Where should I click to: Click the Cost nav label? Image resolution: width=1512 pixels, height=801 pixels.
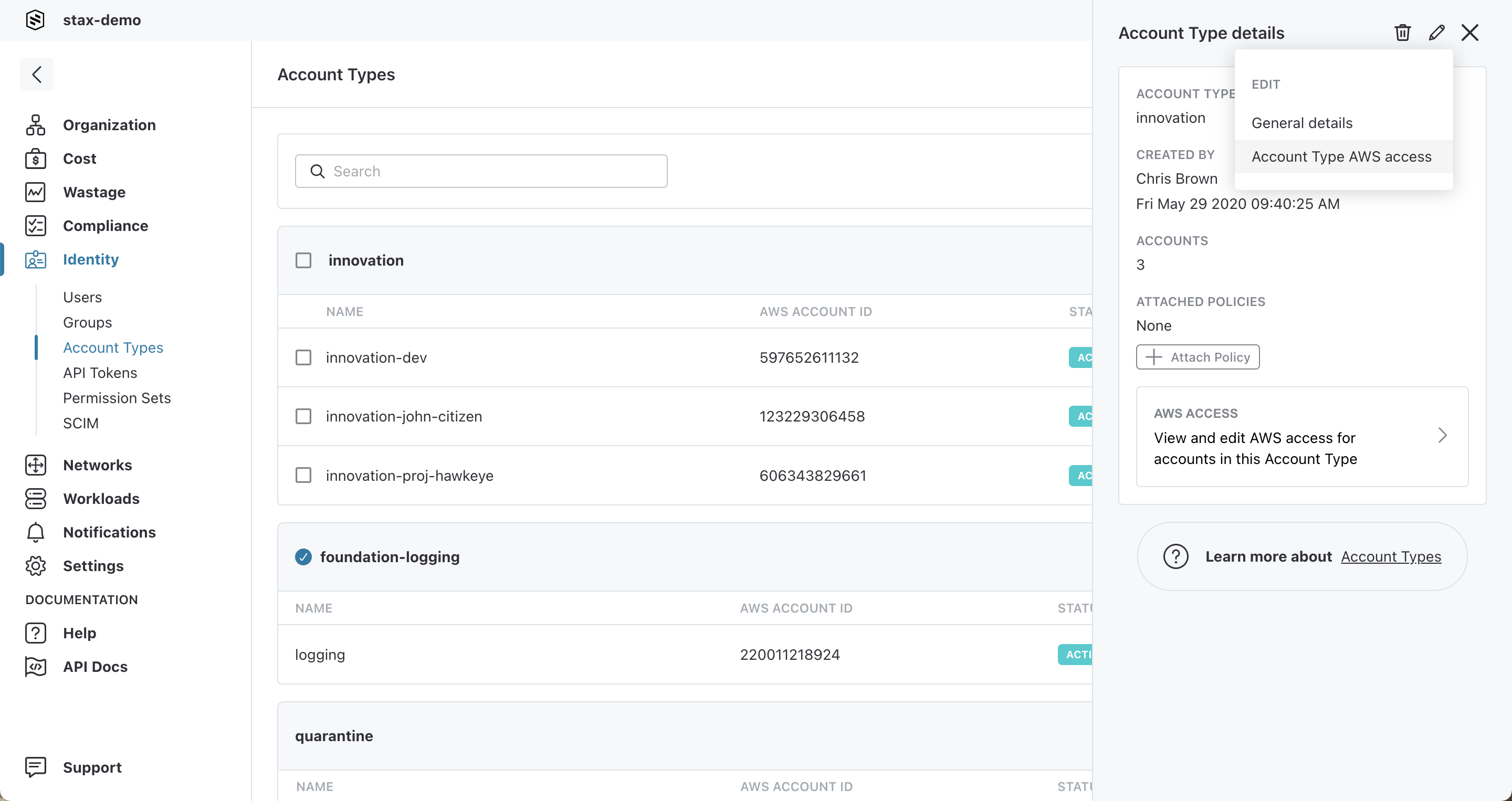80,159
